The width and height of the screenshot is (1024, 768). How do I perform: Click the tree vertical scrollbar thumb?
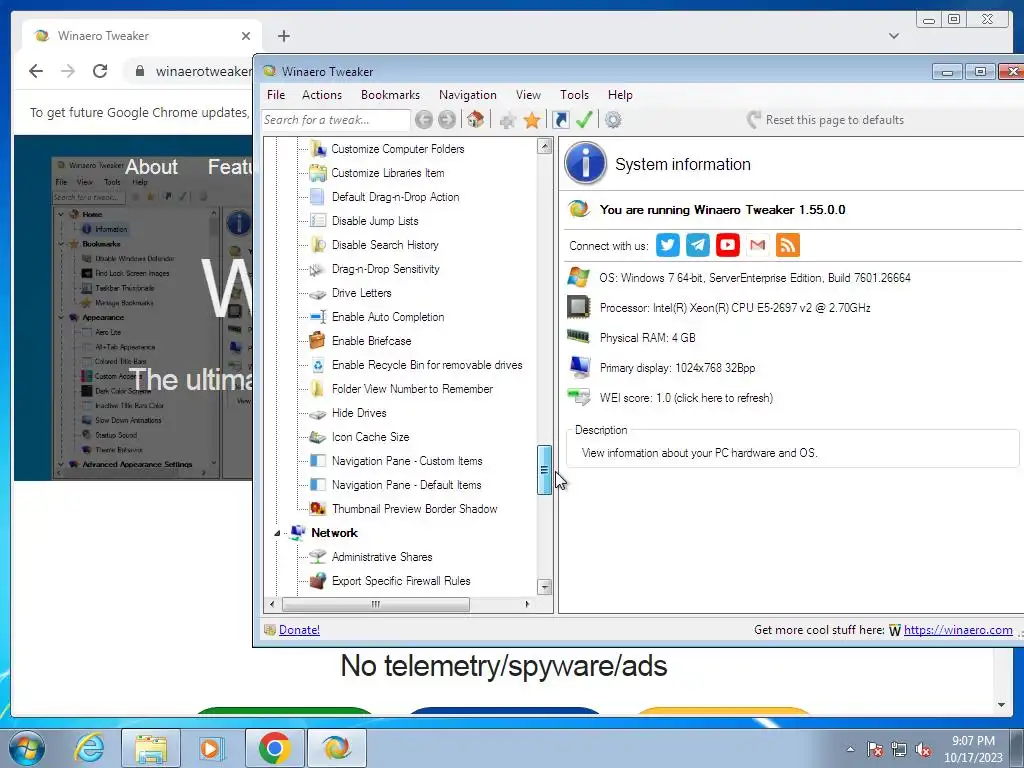[x=544, y=470]
